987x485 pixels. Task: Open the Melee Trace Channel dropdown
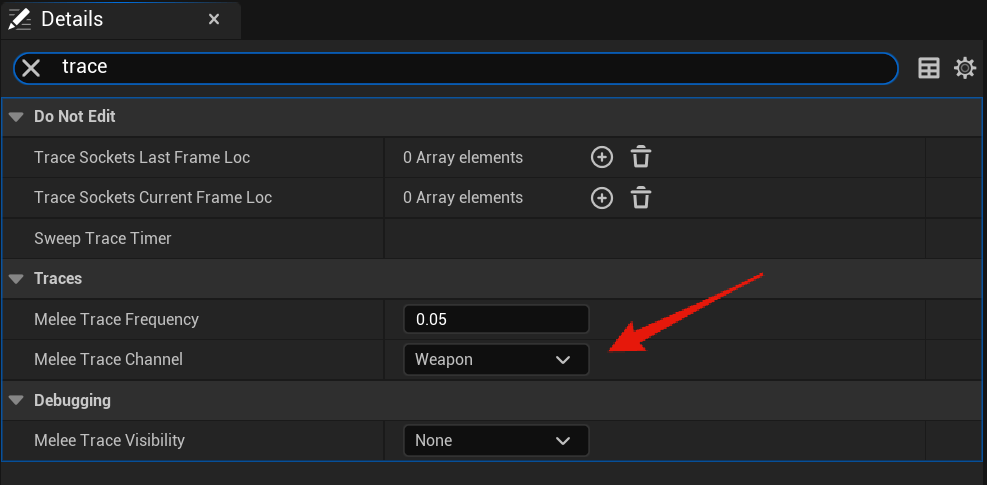click(x=496, y=360)
